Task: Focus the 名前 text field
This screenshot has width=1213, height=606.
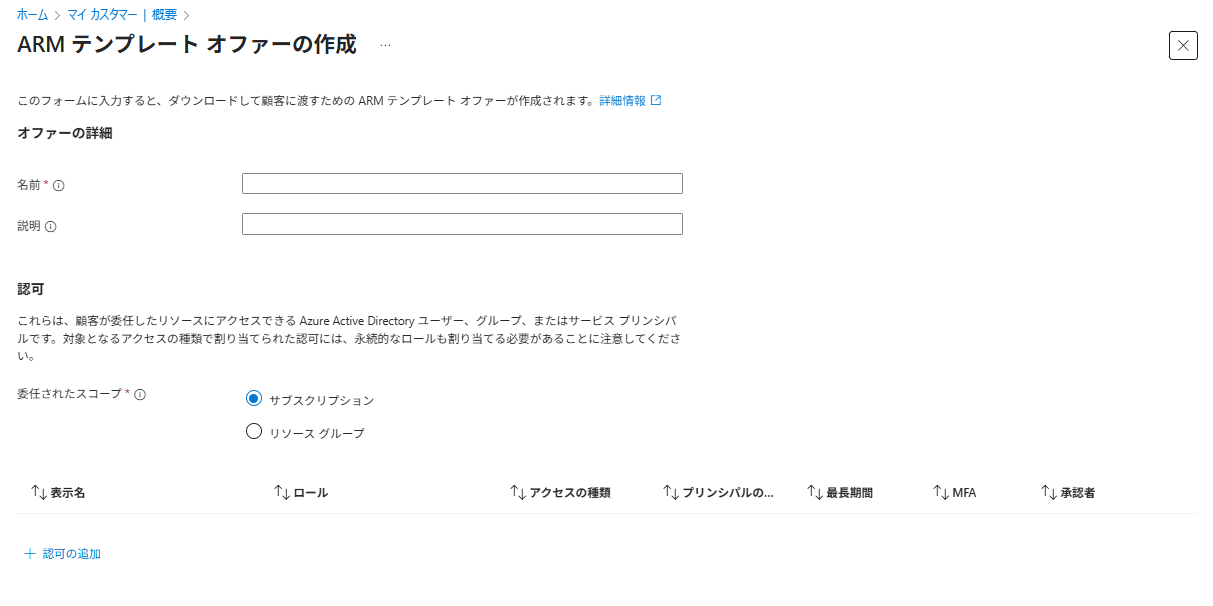Action: point(462,184)
